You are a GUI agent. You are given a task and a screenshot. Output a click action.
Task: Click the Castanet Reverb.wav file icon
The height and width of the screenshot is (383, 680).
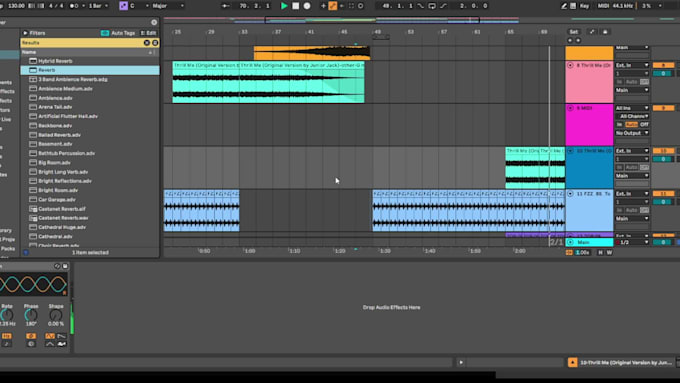(33, 218)
